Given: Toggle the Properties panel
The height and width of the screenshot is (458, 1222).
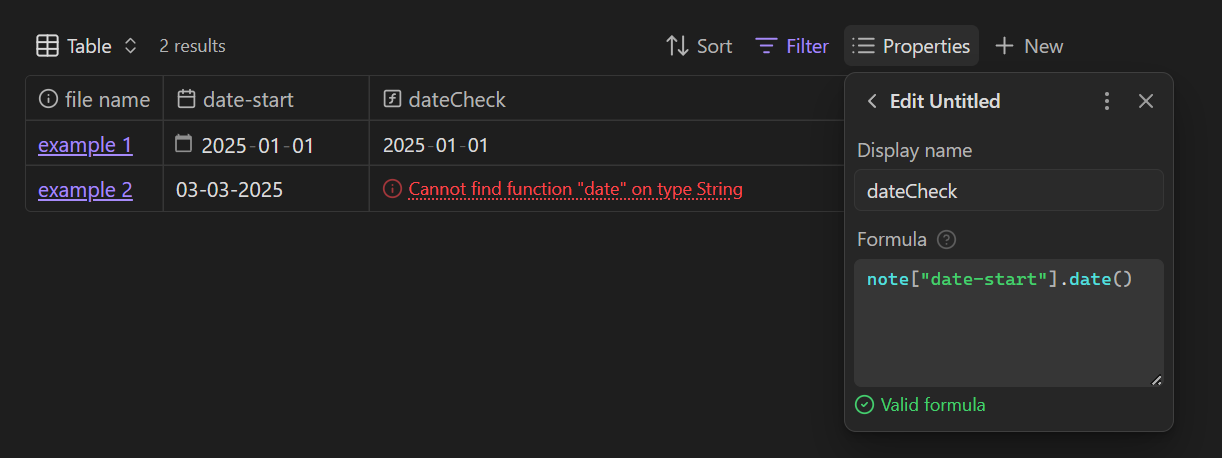Looking at the screenshot, I should (x=911, y=46).
